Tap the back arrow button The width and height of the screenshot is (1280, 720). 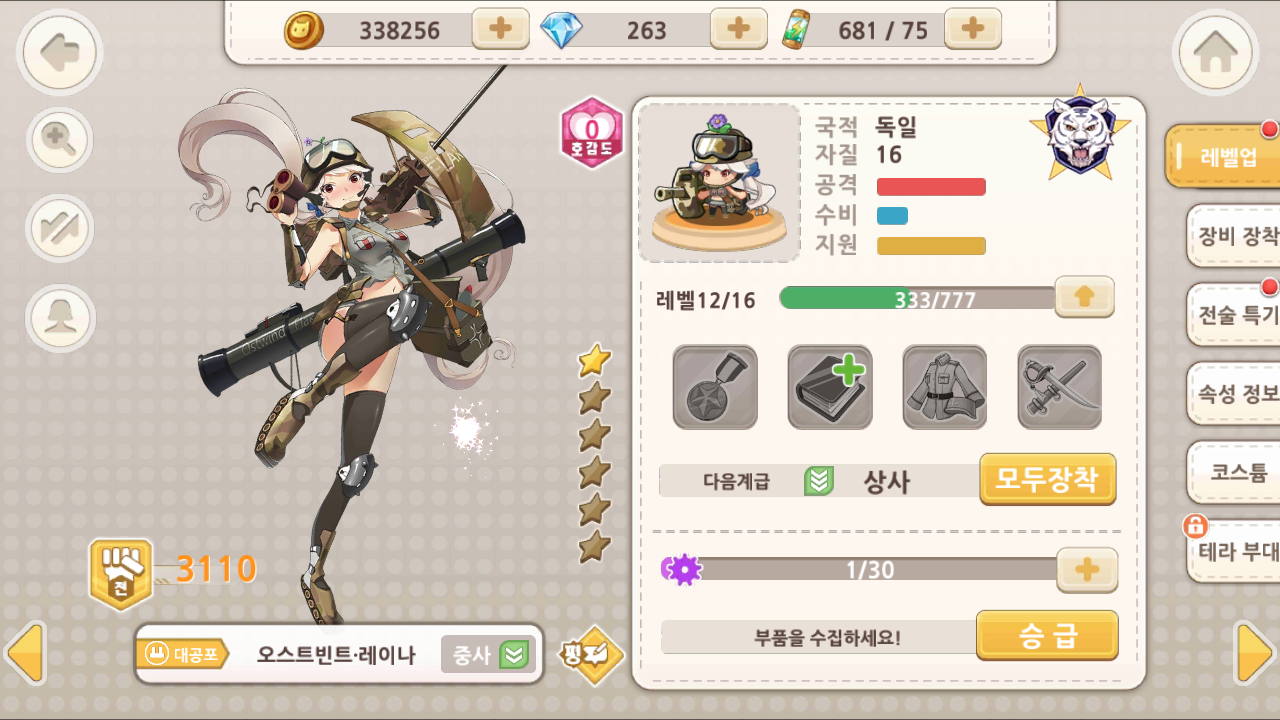click(59, 53)
